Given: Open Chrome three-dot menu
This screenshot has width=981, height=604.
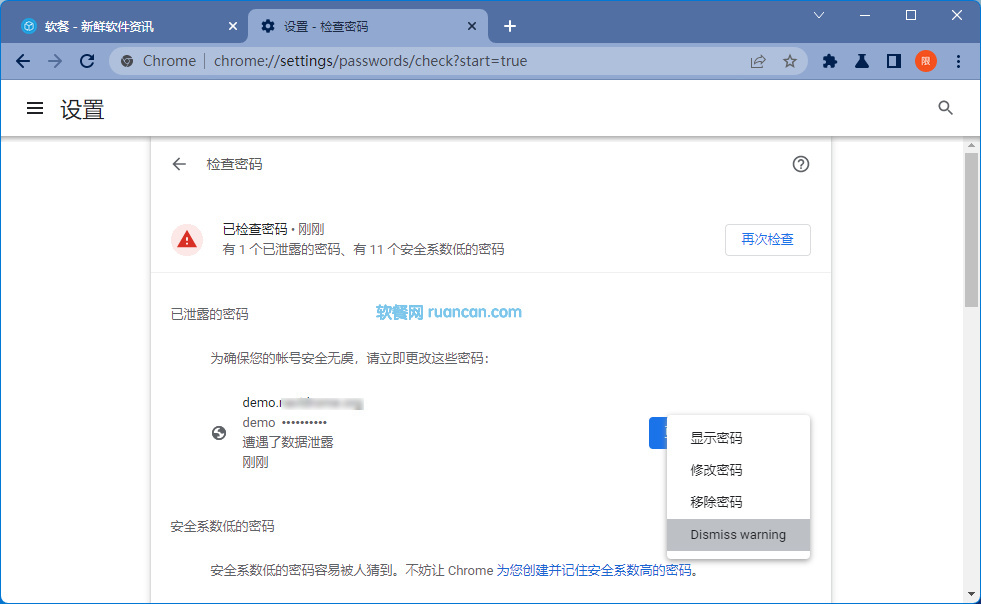Looking at the screenshot, I should click(x=958, y=61).
